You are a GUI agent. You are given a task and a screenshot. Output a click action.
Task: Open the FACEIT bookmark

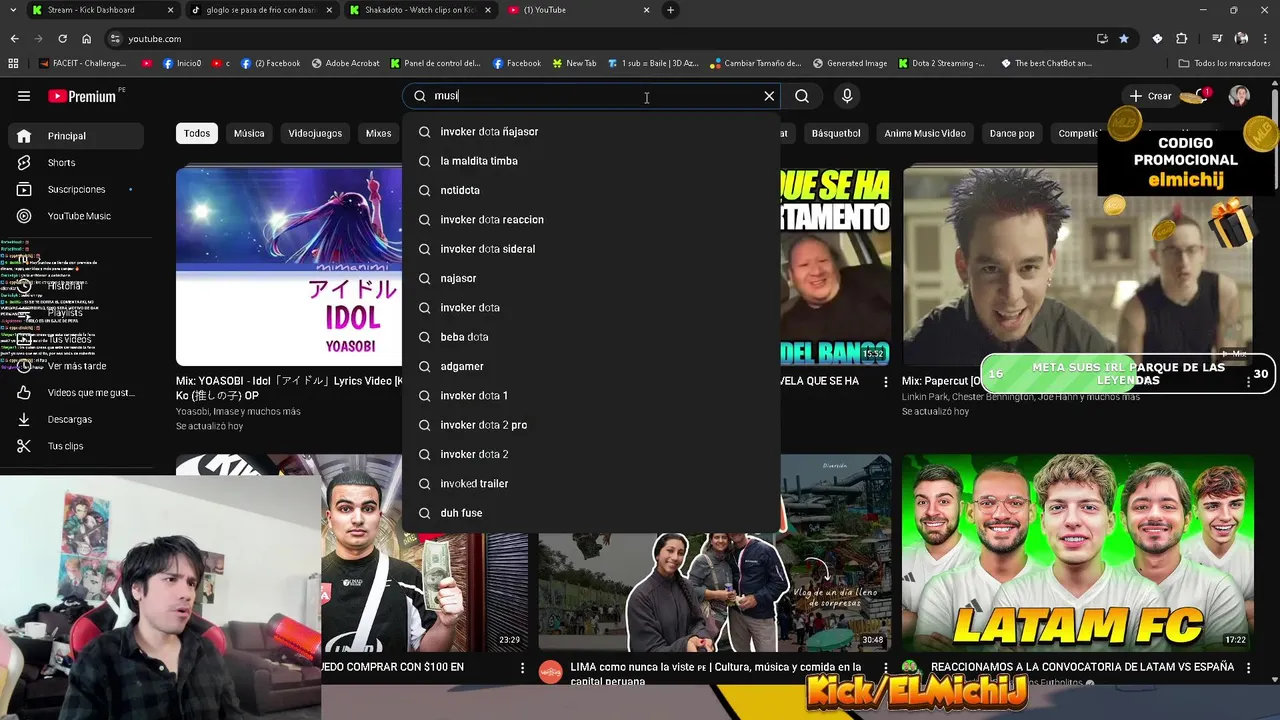(84, 63)
